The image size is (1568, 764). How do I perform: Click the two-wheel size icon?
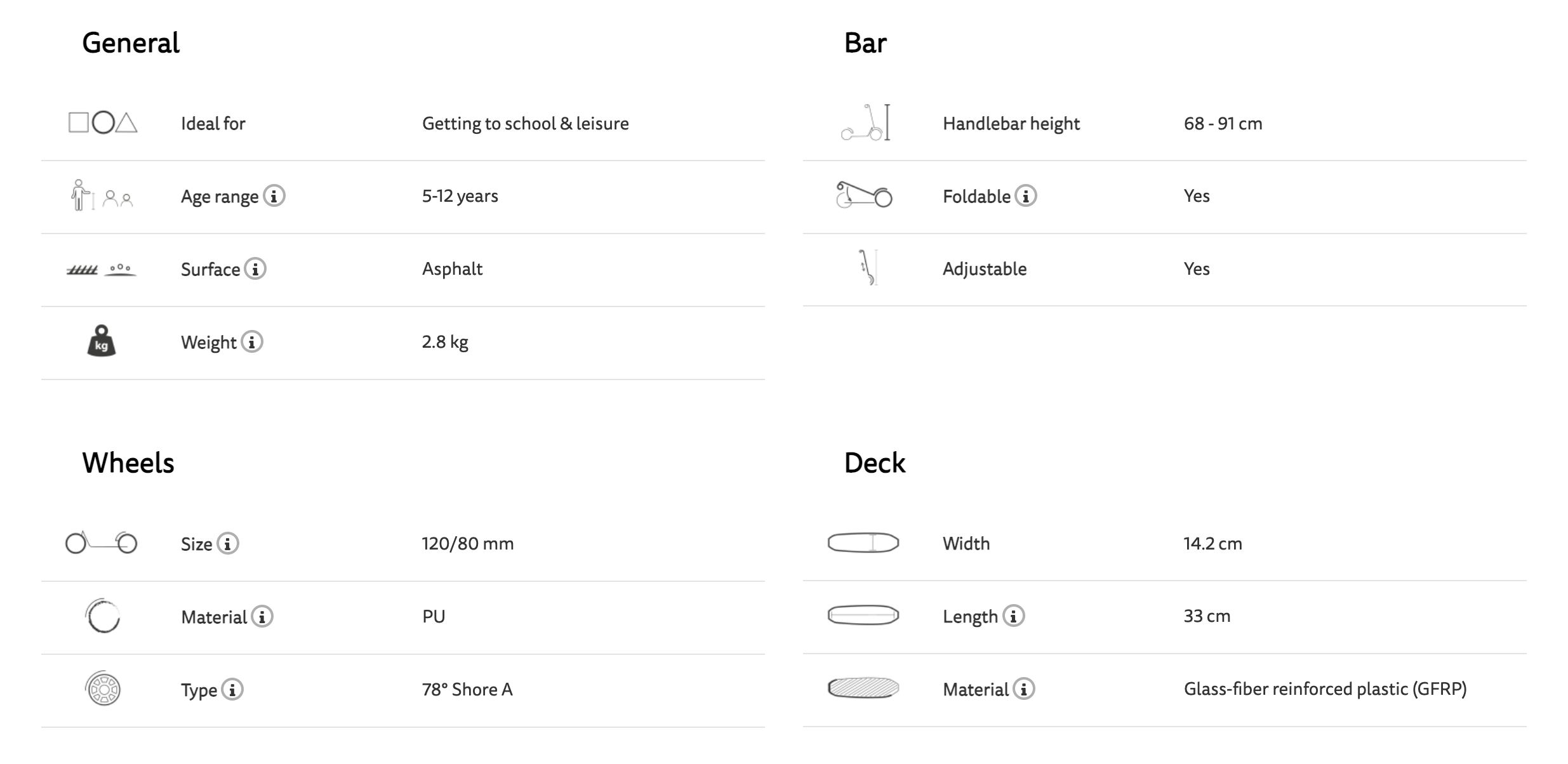point(102,543)
